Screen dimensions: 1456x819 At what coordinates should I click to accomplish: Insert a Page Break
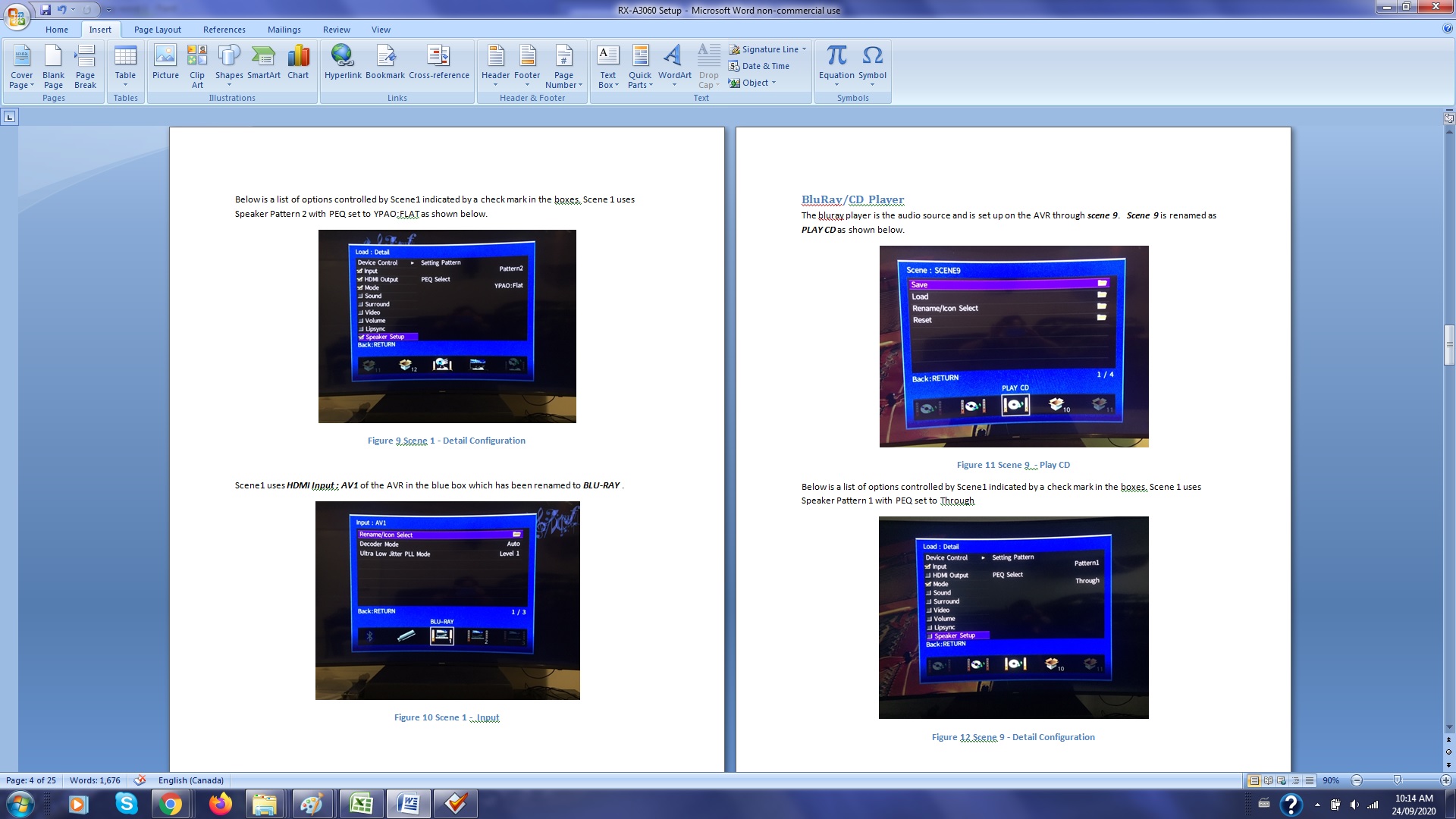85,67
